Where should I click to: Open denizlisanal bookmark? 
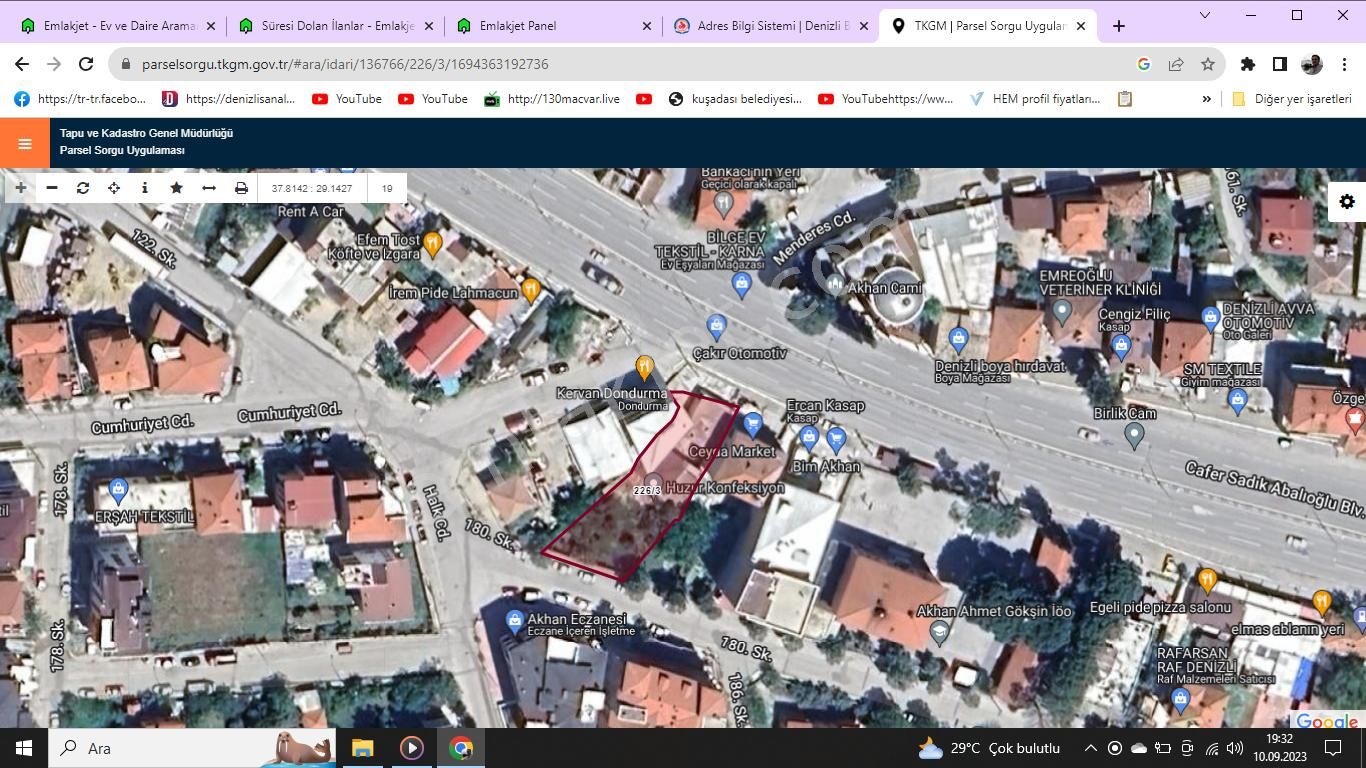tap(229, 99)
